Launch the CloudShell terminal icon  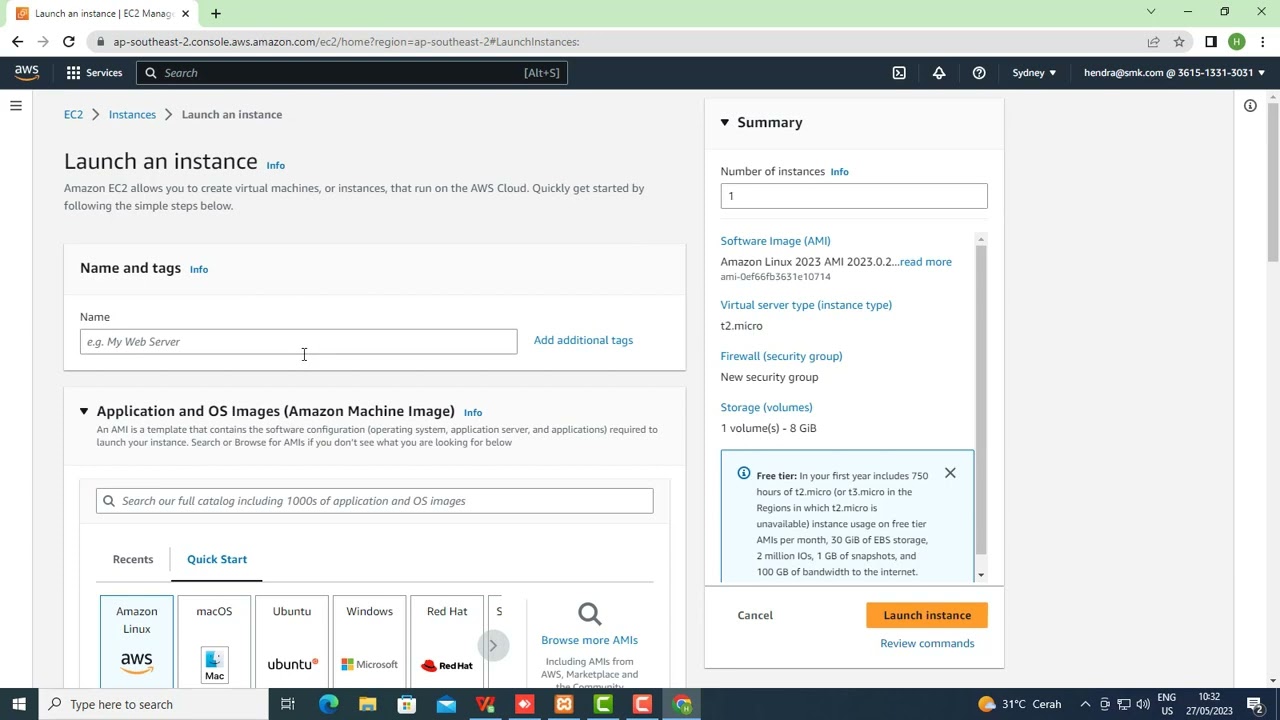click(x=899, y=72)
